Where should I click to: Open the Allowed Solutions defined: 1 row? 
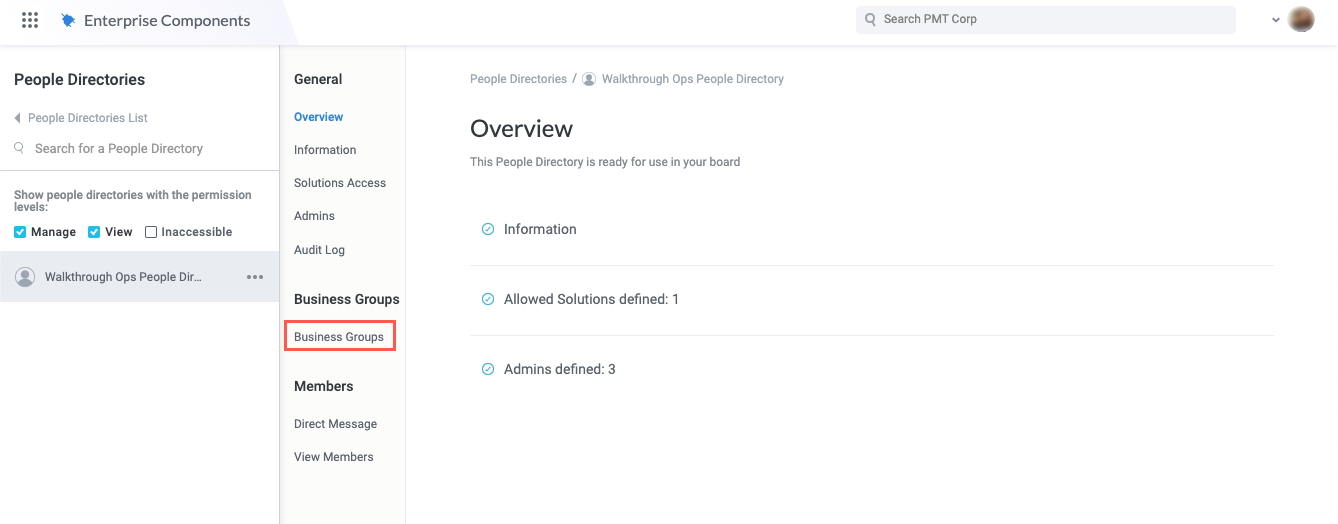[x=872, y=299]
